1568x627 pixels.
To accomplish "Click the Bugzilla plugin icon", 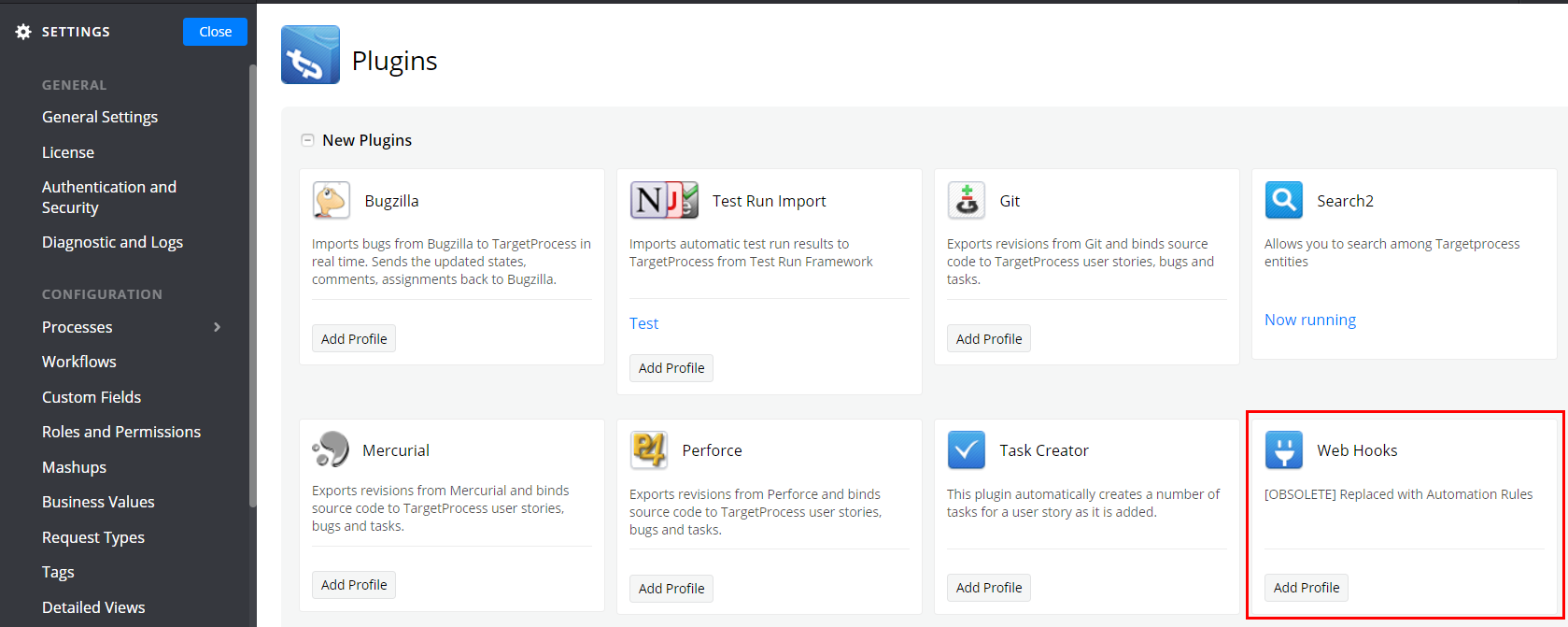I will pos(331,200).
